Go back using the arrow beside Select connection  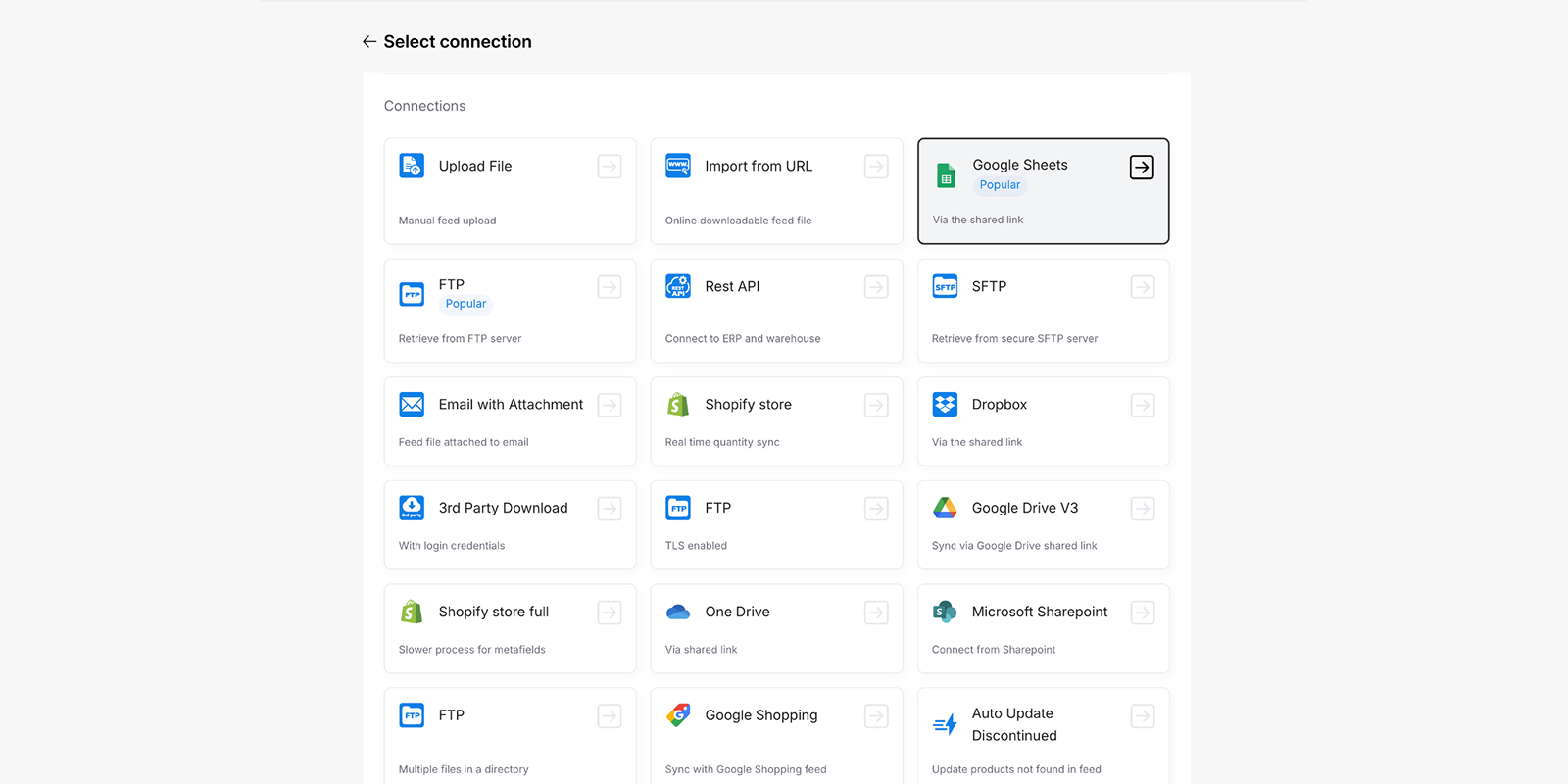click(x=369, y=41)
